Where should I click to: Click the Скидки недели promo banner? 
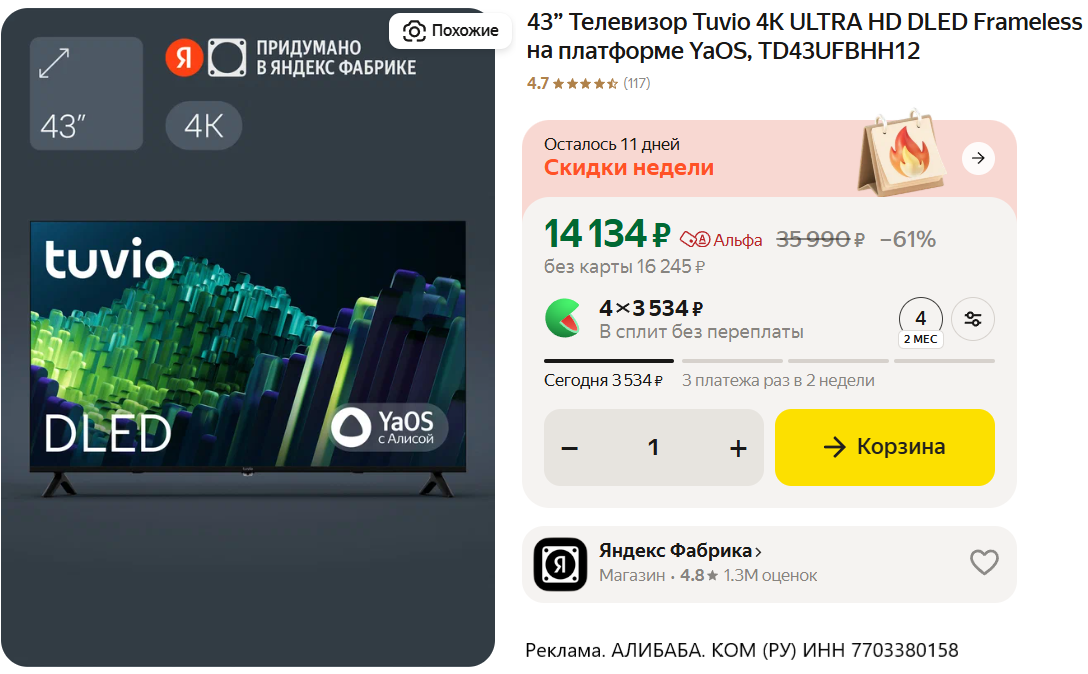(x=769, y=158)
